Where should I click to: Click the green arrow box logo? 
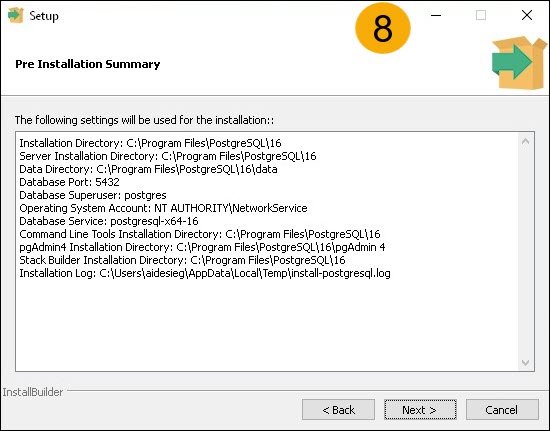[519, 63]
